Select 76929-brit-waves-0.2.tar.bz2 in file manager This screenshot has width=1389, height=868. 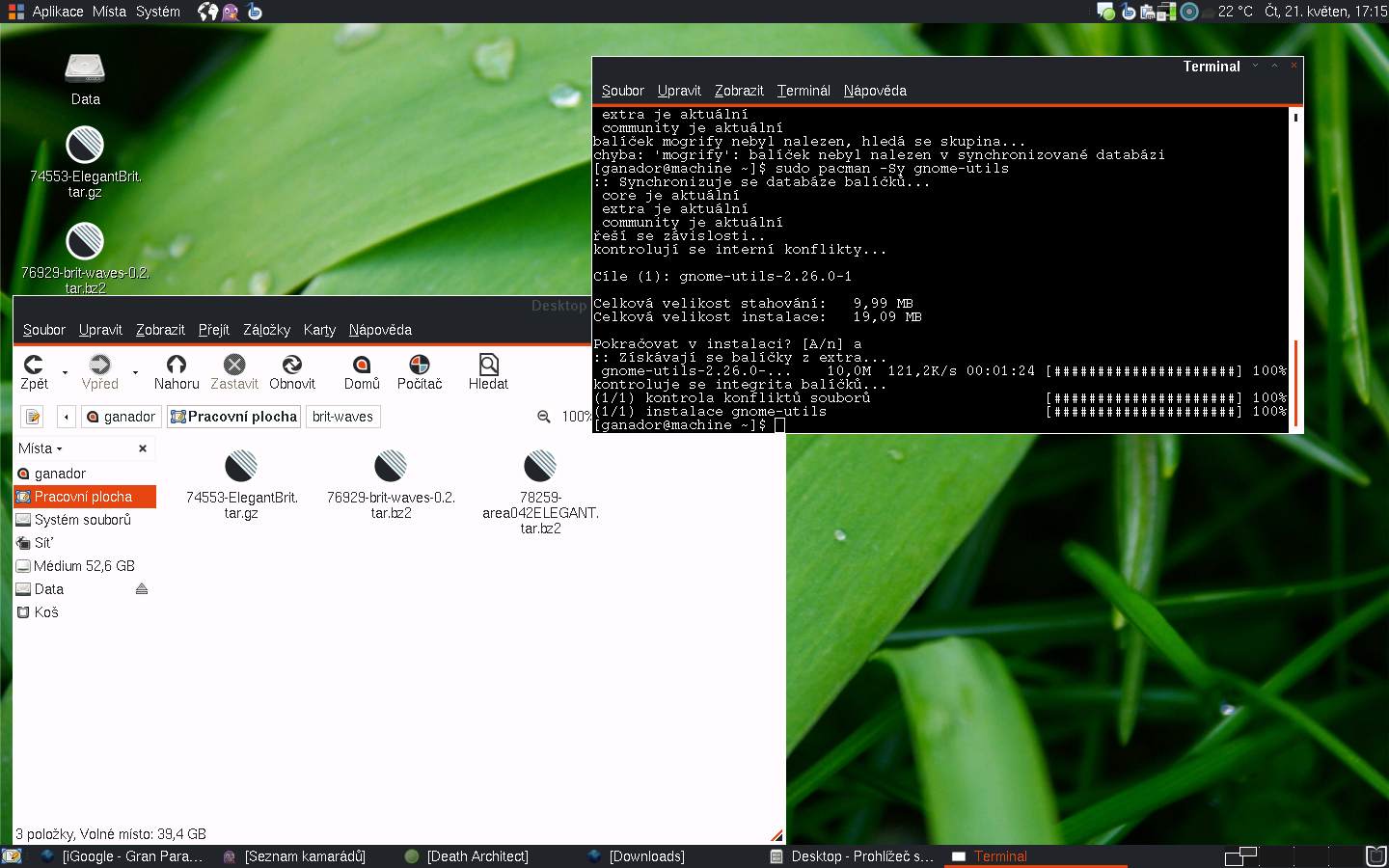391,484
